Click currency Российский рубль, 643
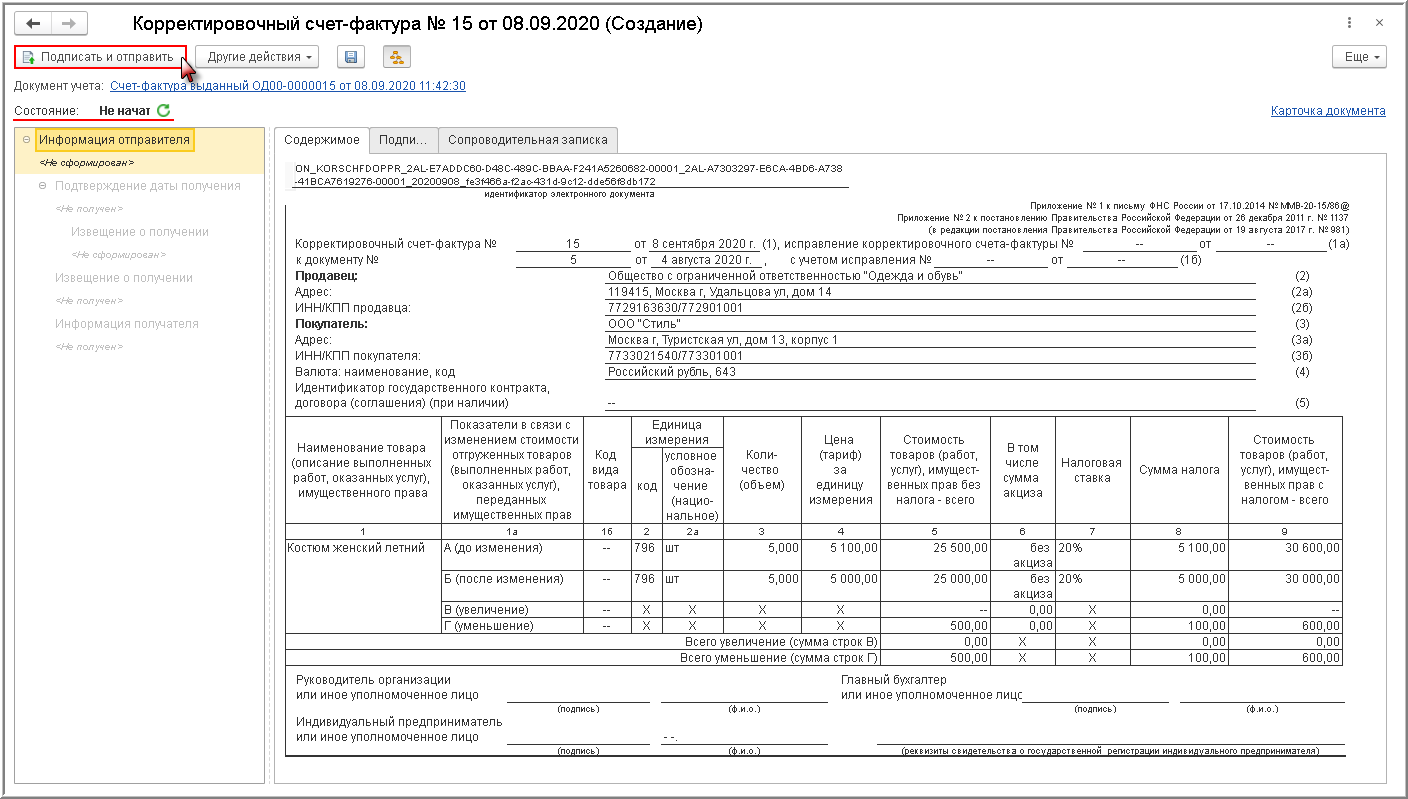This screenshot has width=1408, height=799. pyautogui.click(x=671, y=372)
